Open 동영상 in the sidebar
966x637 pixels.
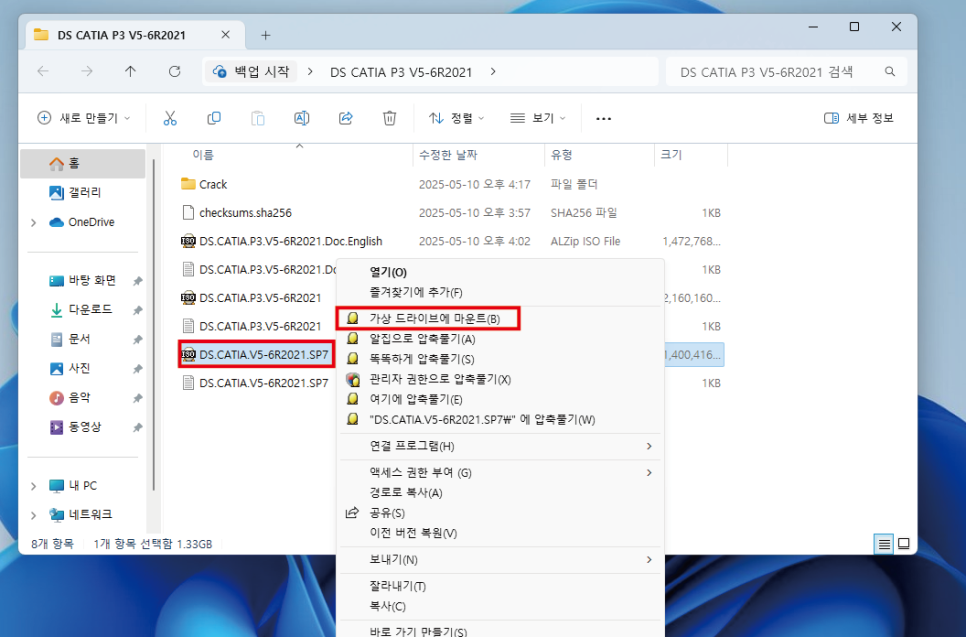pyautogui.click(x=84, y=427)
